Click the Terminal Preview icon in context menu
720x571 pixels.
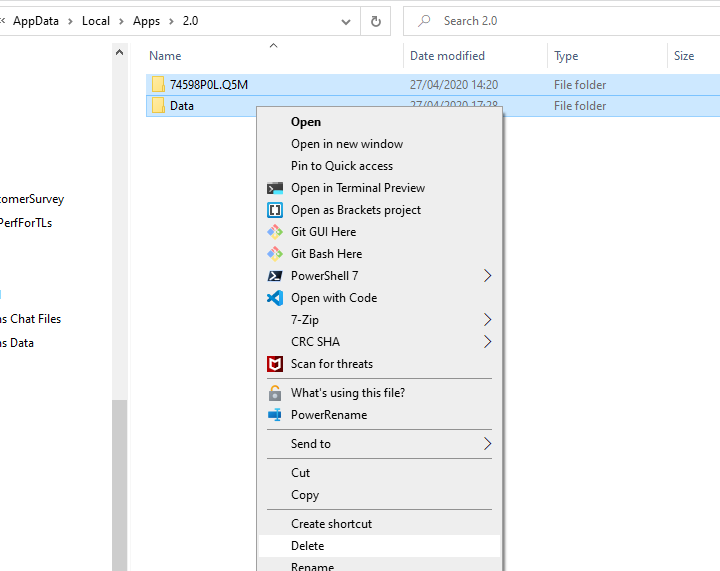point(275,188)
